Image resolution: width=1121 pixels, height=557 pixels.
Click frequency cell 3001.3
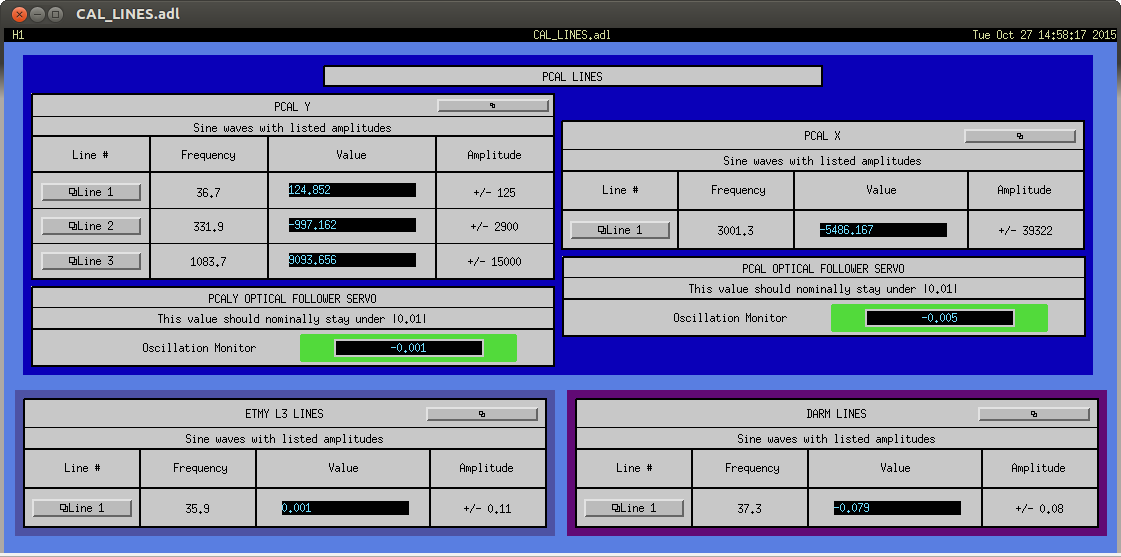click(x=736, y=230)
